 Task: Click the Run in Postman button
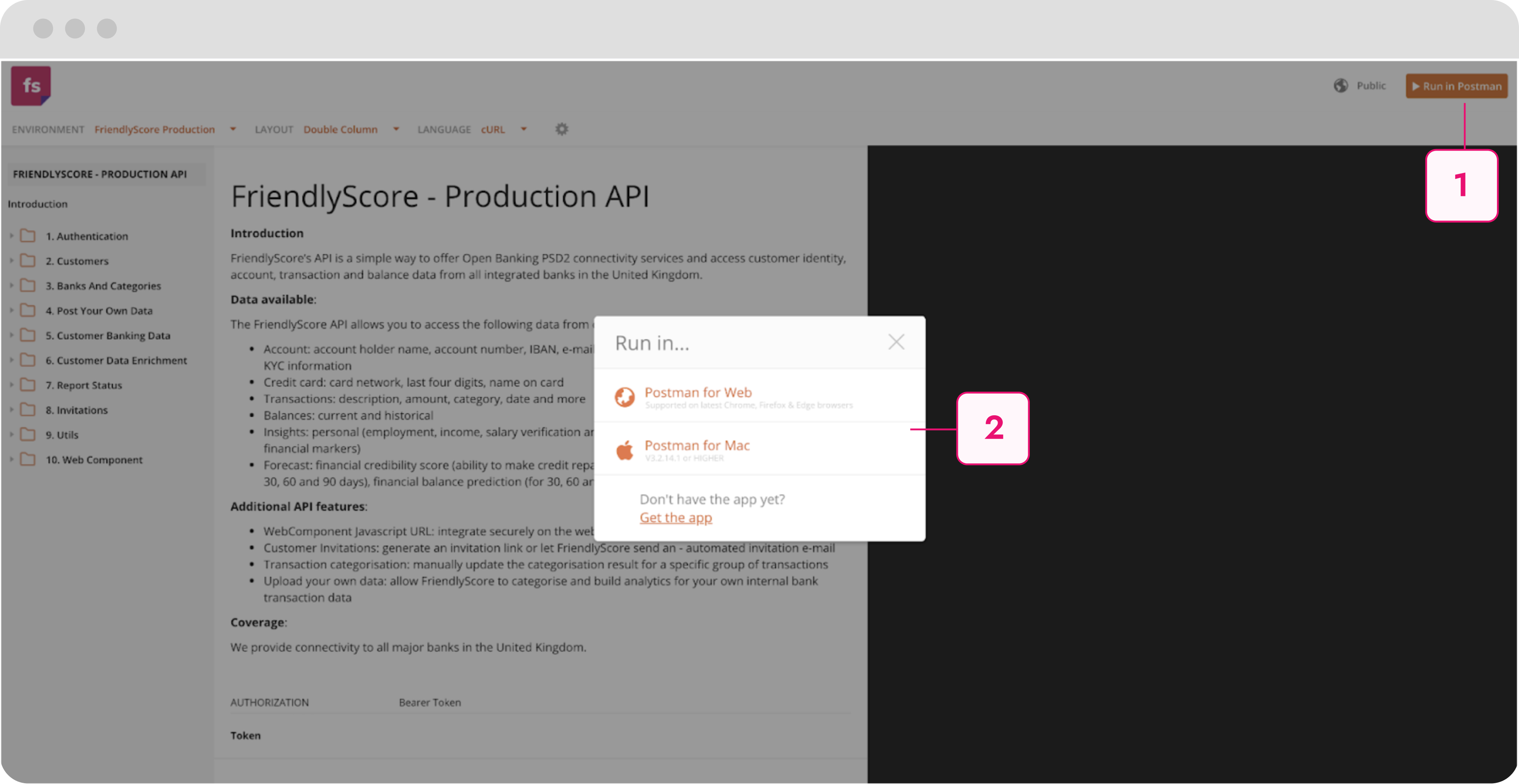[x=1457, y=86]
